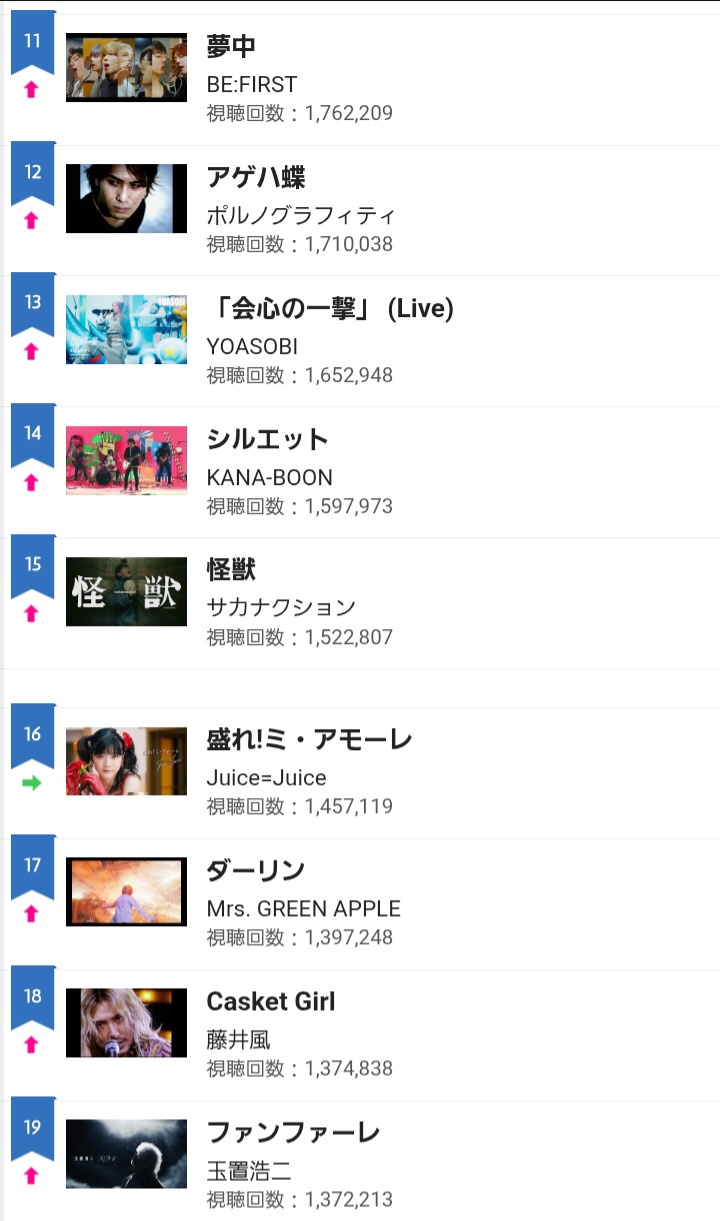Screen dimensions: 720x1221
Task: Click the rank 11 blue ribbon badge
Action: click(33, 43)
